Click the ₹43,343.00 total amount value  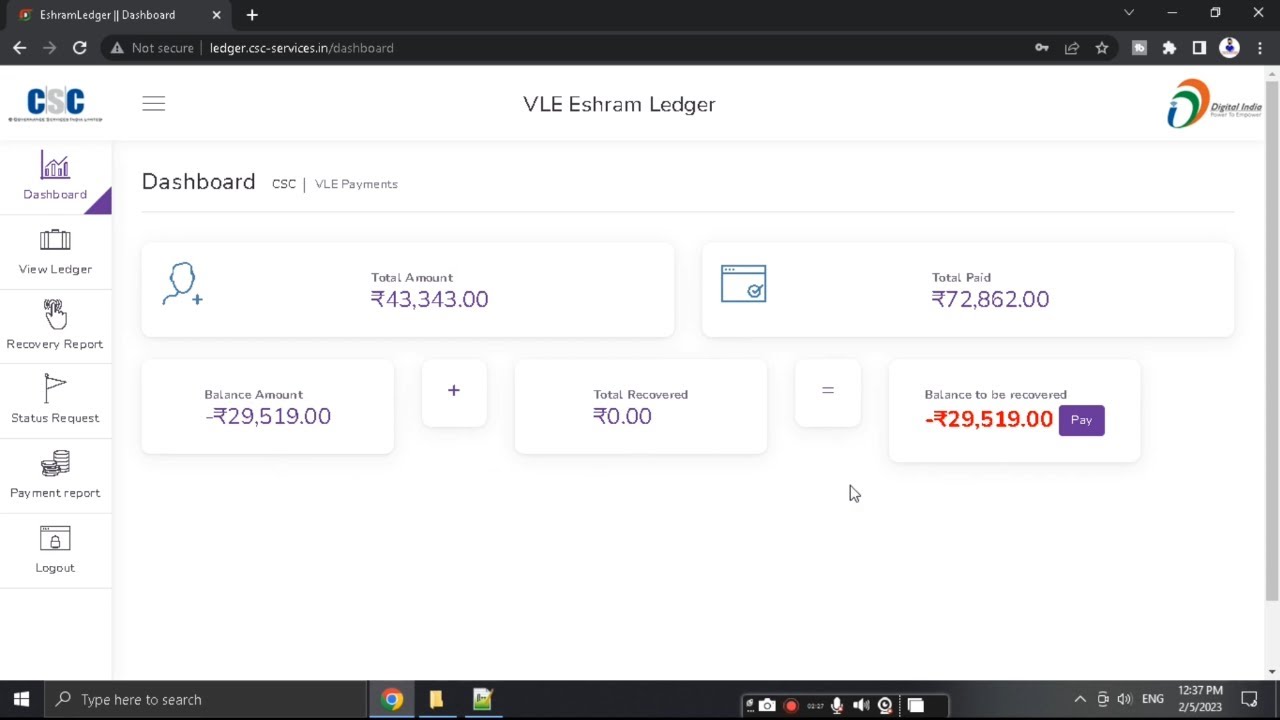[429, 299]
